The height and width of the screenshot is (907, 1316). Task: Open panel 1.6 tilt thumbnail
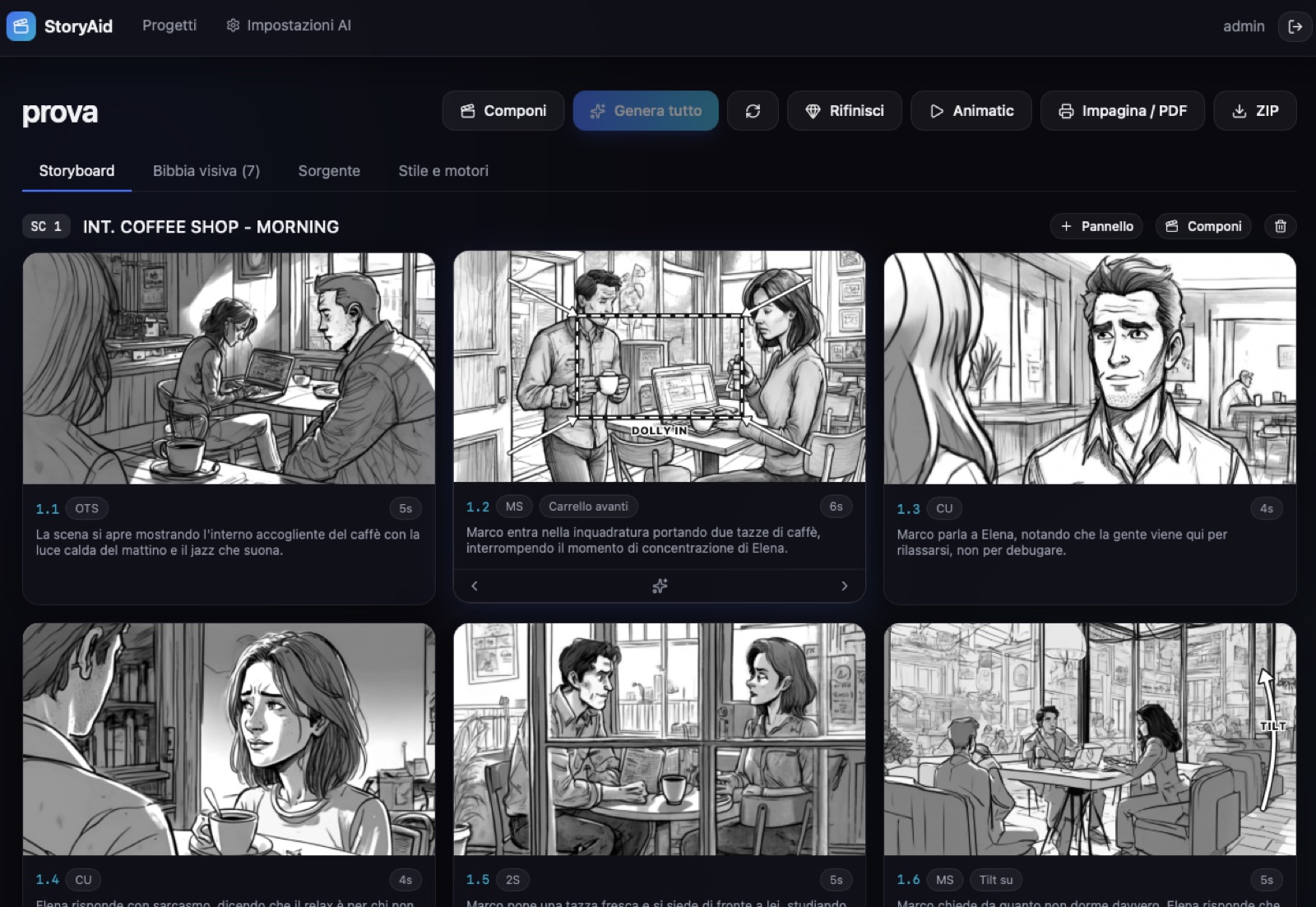click(1090, 739)
